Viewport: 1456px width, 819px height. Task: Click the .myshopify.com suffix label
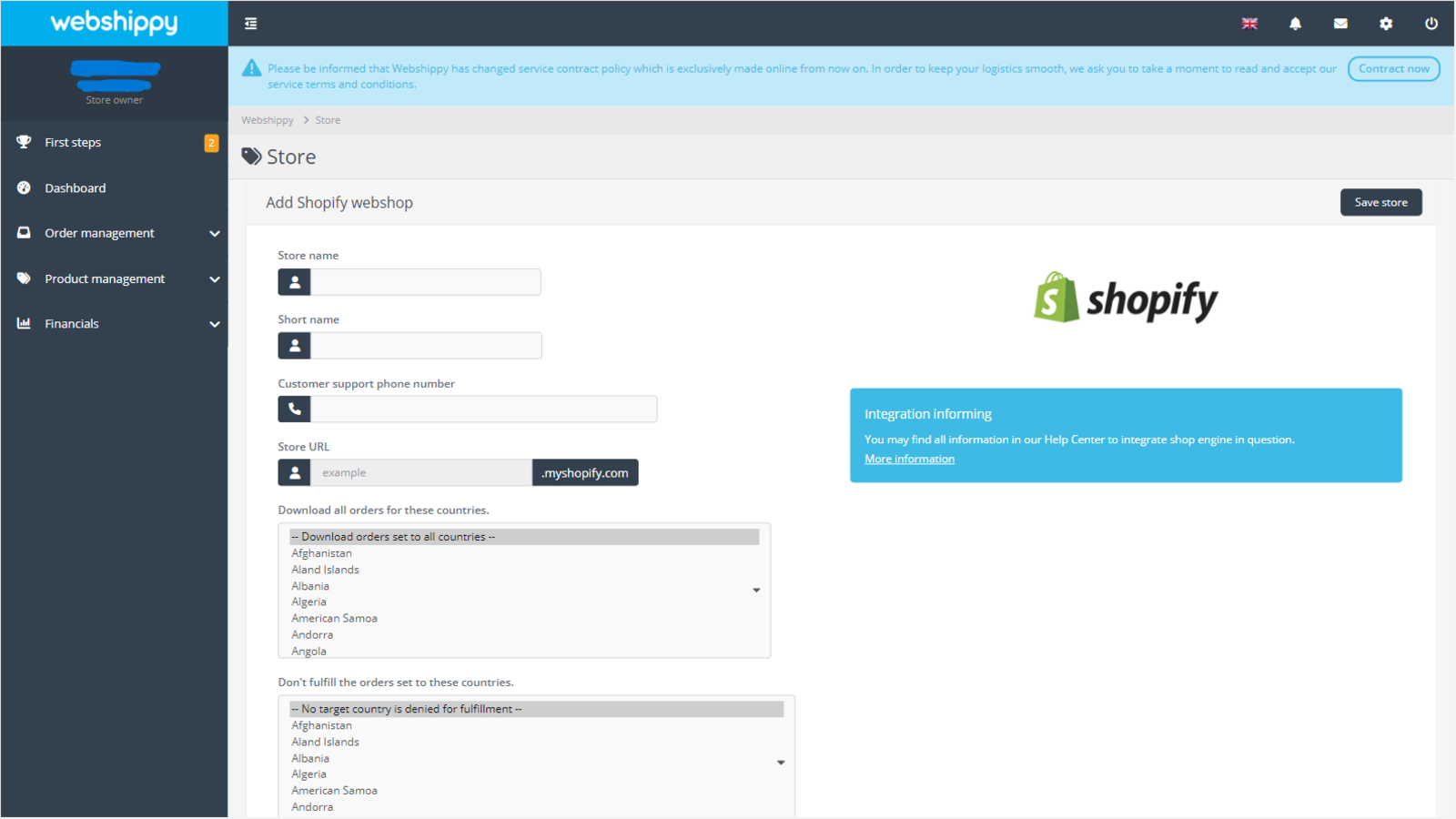(585, 472)
